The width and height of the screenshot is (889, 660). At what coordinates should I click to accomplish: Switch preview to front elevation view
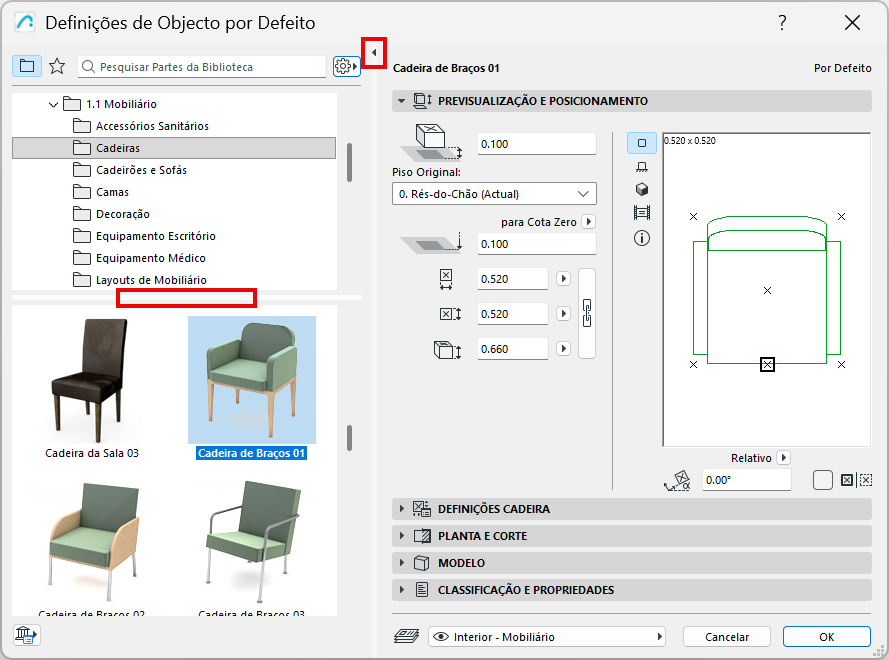coord(642,167)
